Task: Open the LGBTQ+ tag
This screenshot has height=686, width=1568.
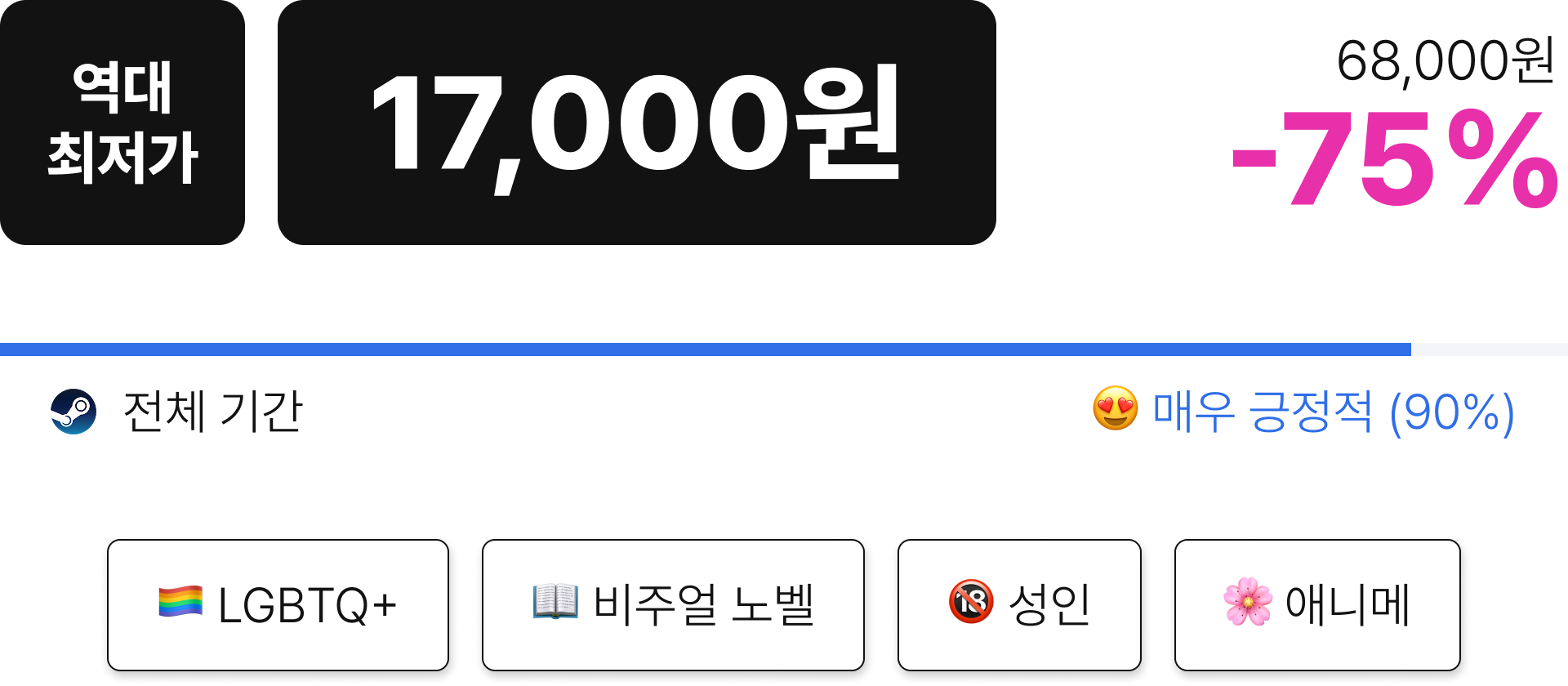Action: 278,605
